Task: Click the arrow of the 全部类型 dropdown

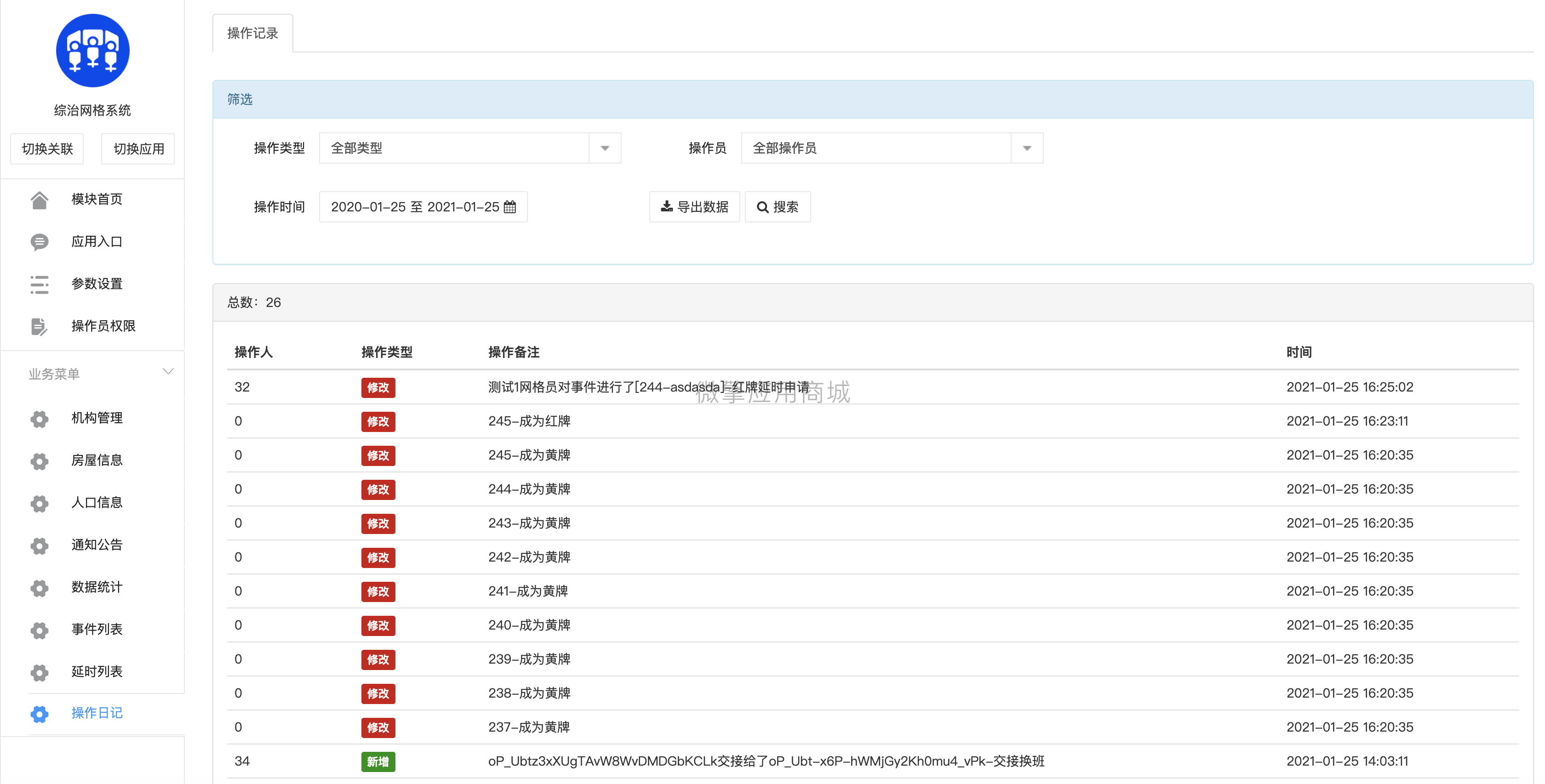Action: (605, 148)
